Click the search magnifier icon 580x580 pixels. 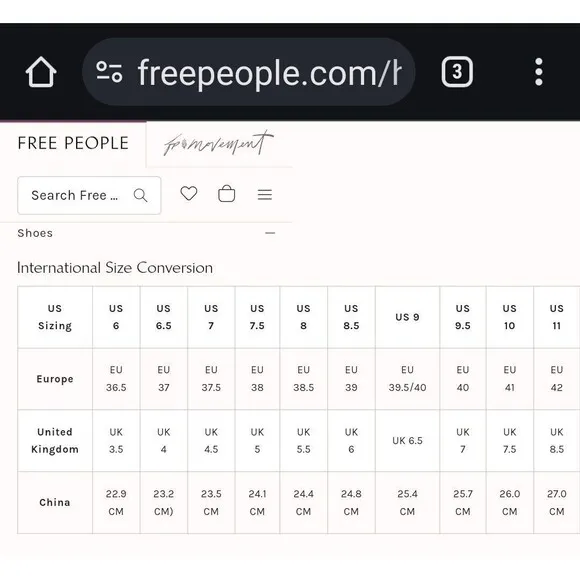tap(141, 195)
